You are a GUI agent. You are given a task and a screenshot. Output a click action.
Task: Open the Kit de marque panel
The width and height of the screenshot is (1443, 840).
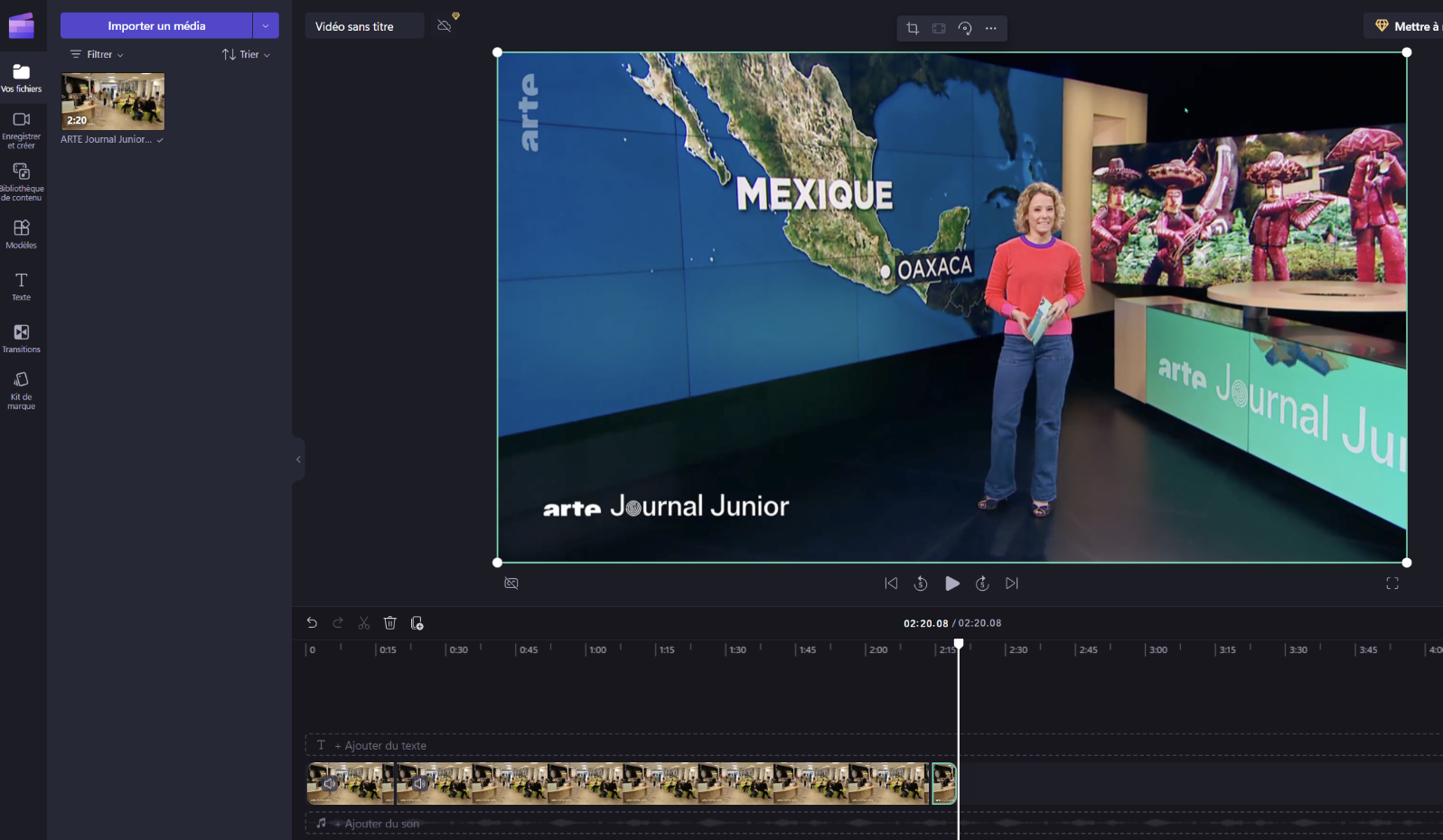click(x=22, y=390)
